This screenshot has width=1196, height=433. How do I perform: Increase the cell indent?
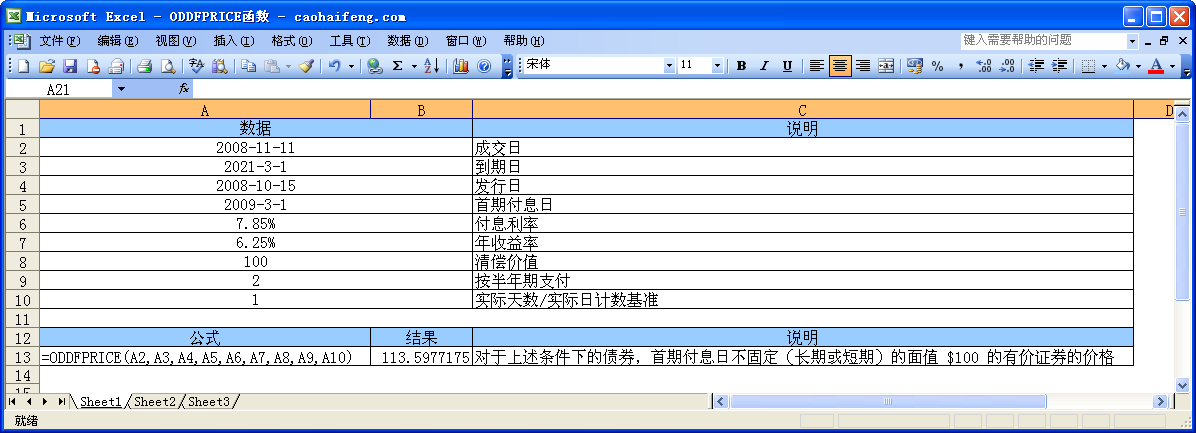pyautogui.click(x=1059, y=66)
